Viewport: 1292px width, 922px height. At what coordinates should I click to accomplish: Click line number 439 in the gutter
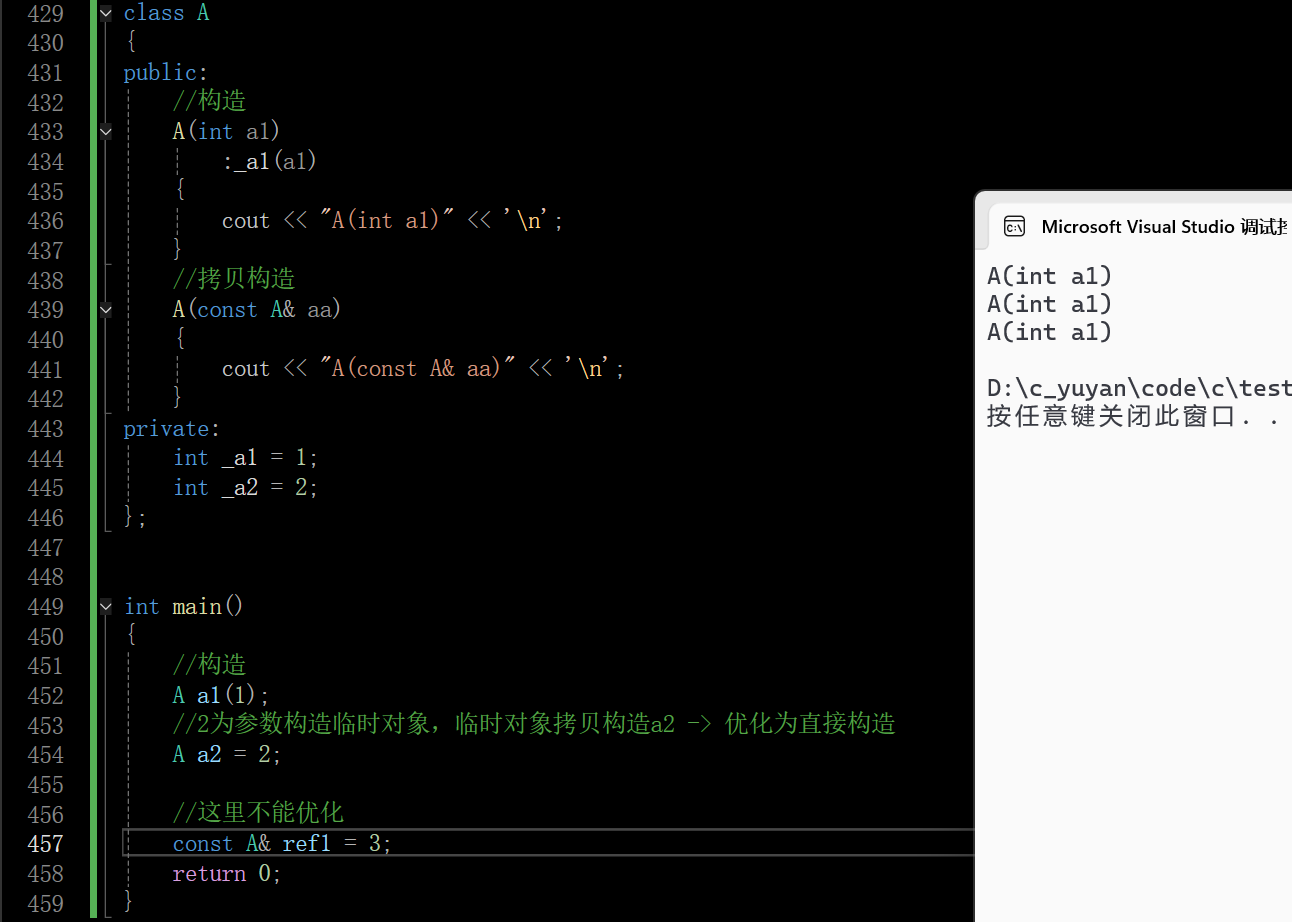click(x=45, y=310)
